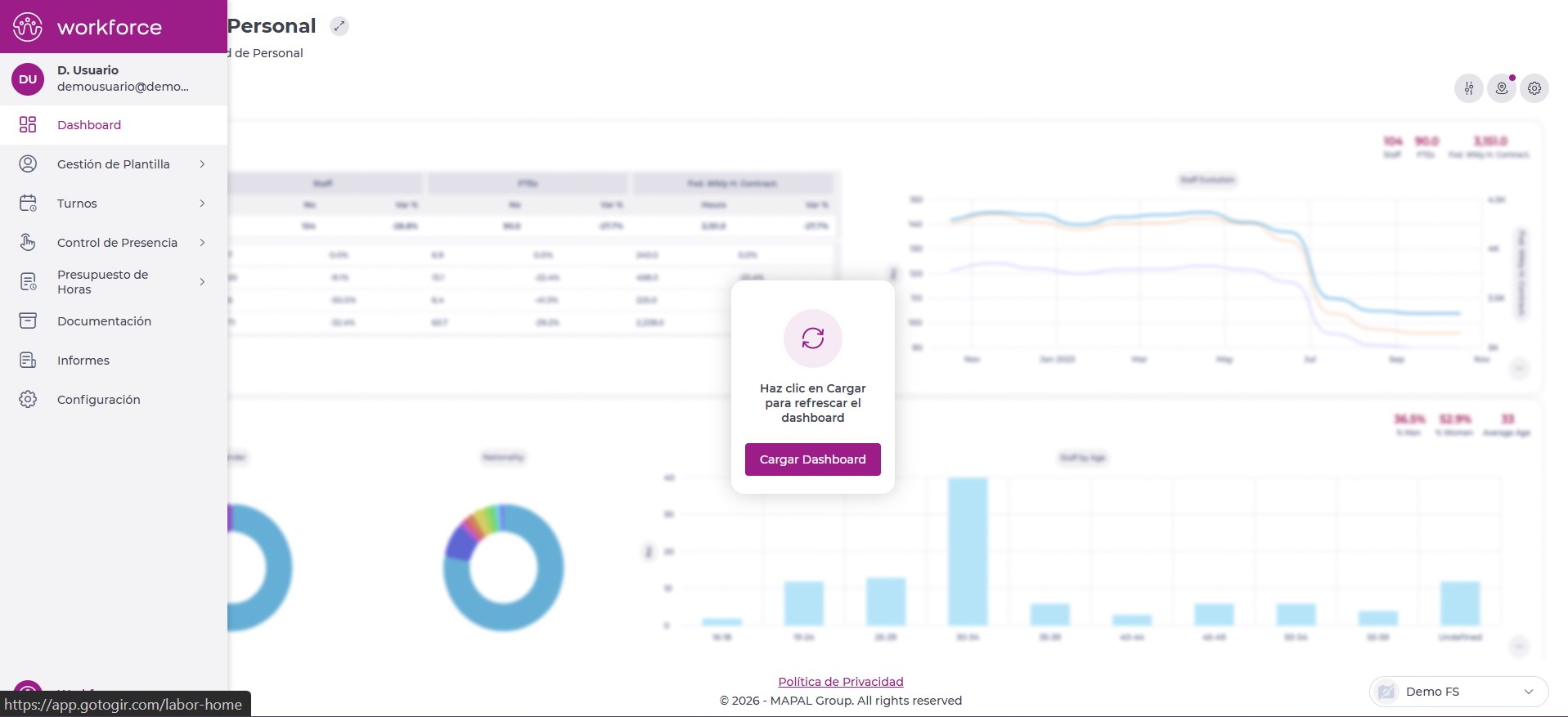Click the Informes report icon
This screenshot has width=1568, height=717.
pyautogui.click(x=28, y=360)
